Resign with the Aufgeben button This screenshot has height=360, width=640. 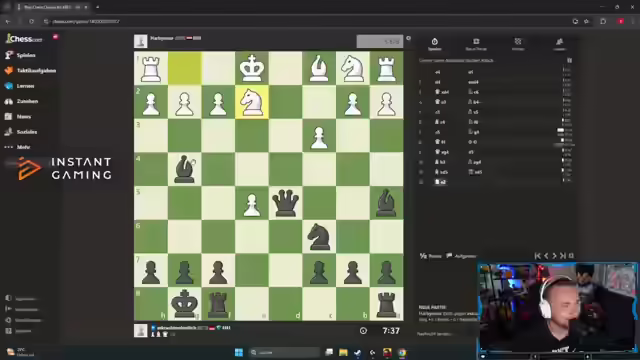coord(461,256)
